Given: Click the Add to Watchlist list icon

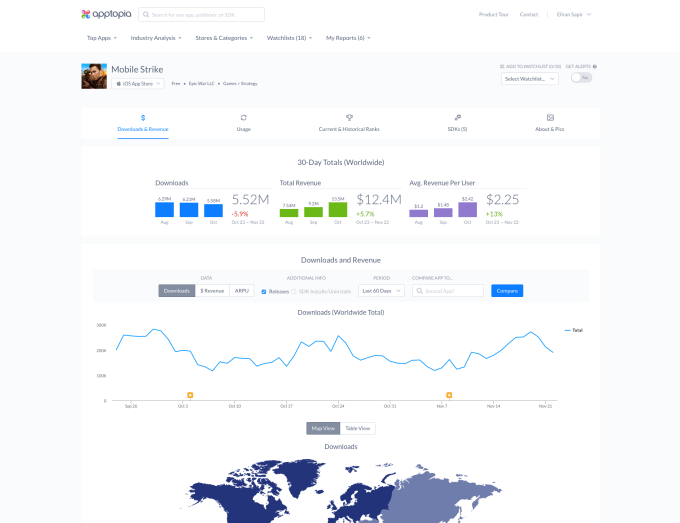Looking at the screenshot, I should pos(502,66).
